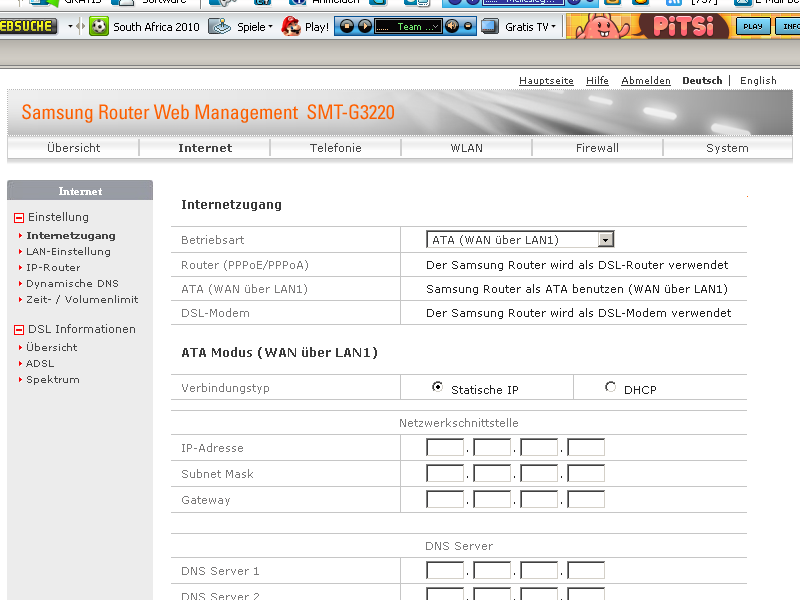Click the last octet field of DNS Server 1
Viewport: 800px width, 600px height.
[x=586, y=570]
